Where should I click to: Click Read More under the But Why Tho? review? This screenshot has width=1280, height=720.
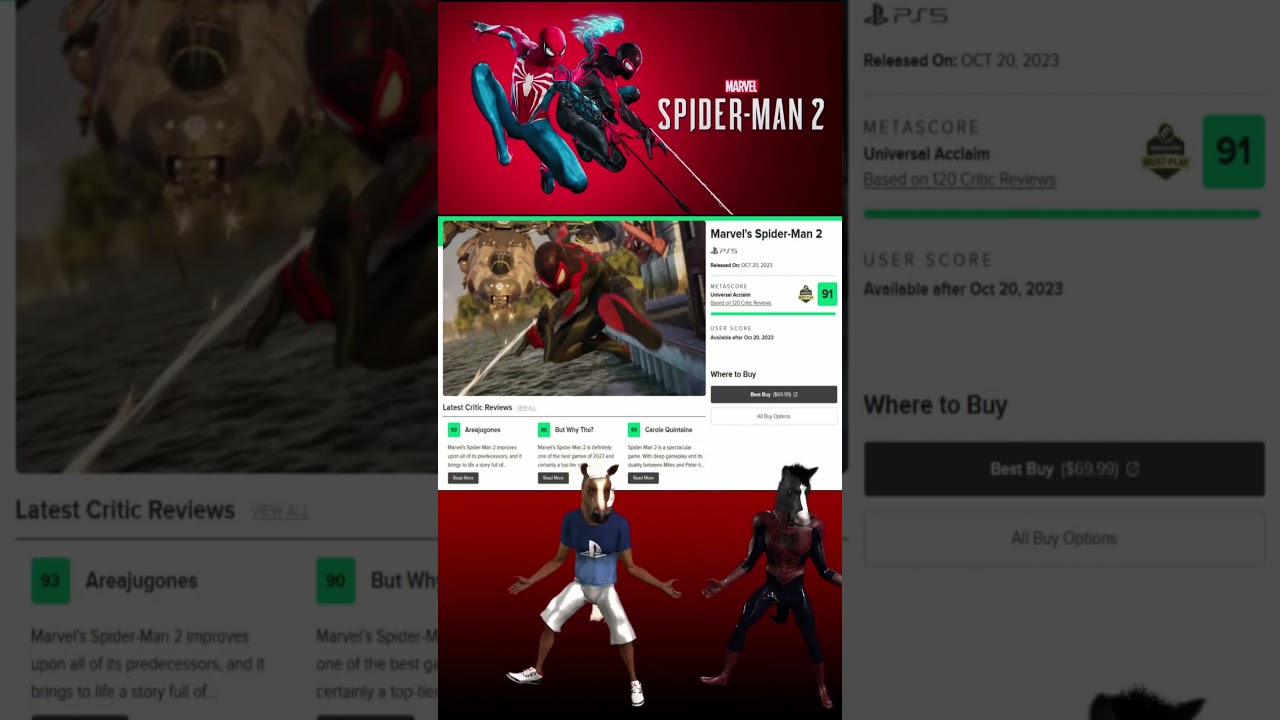point(553,478)
